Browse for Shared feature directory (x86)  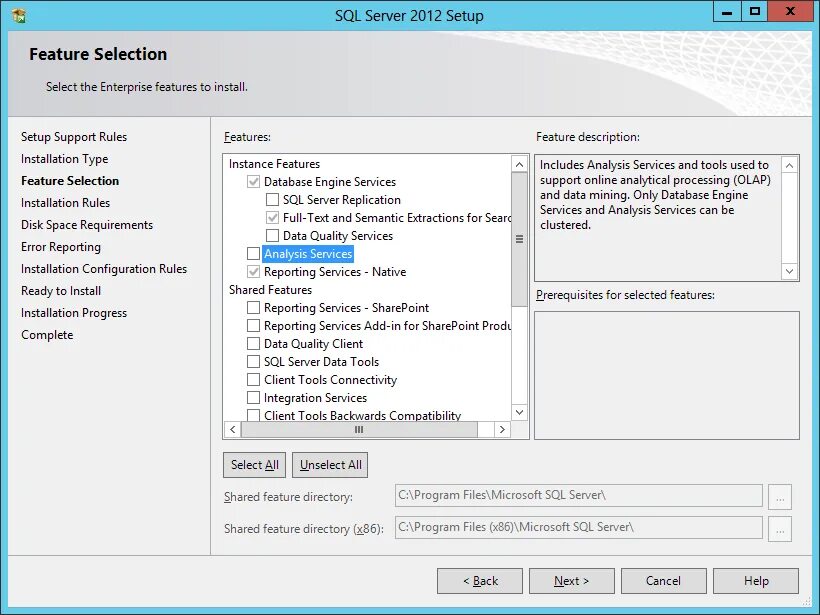[x=780, y=529]
